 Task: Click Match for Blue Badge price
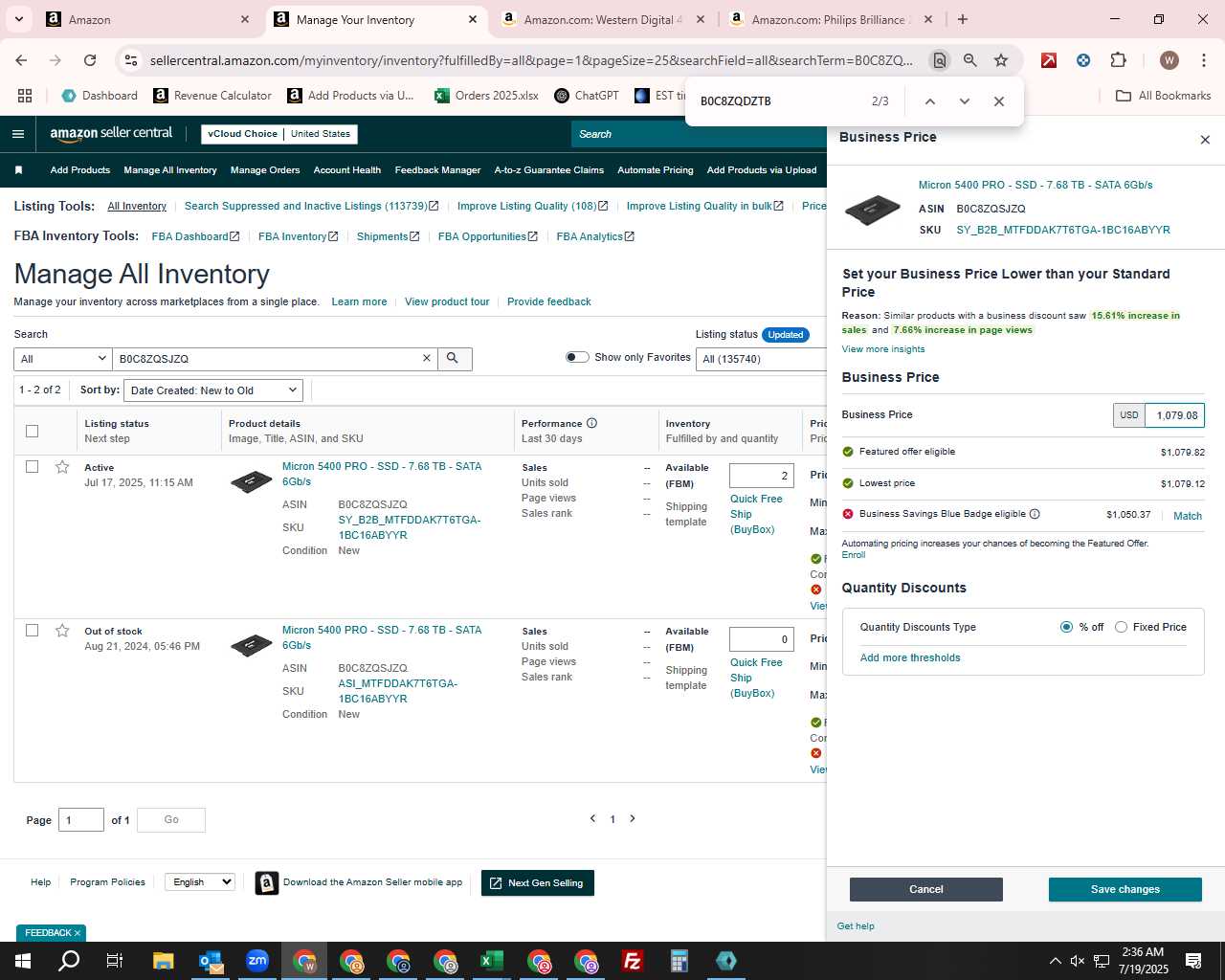pyautogui.click(x=1188, y=516)
